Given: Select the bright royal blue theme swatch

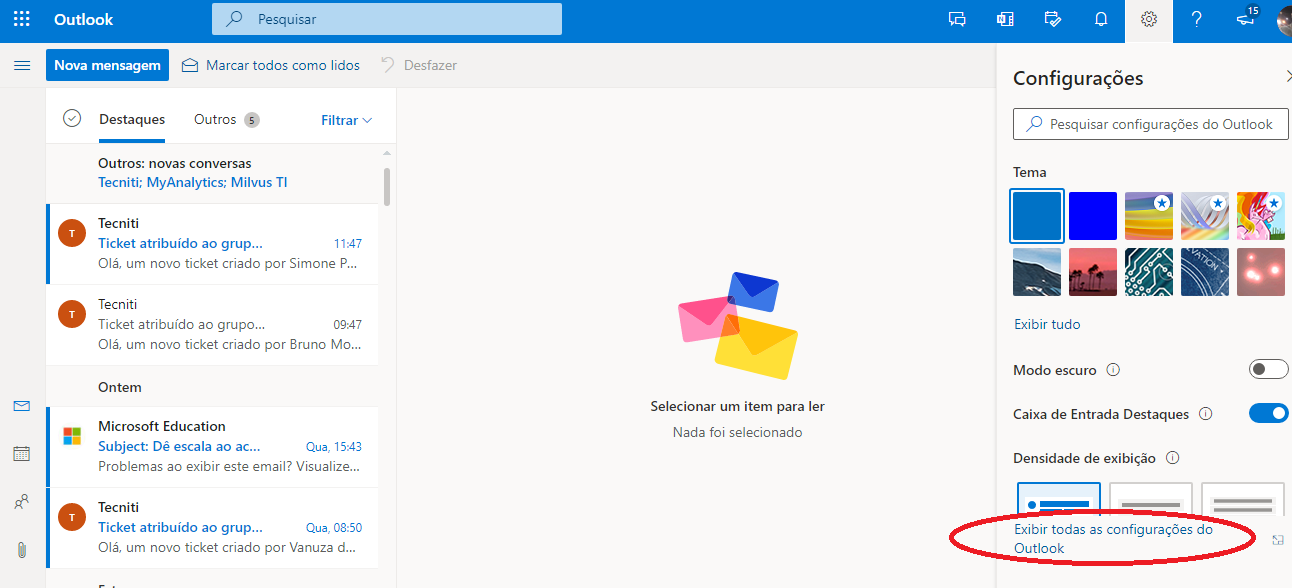Looking at the screenshot, I should point(1093,216).
